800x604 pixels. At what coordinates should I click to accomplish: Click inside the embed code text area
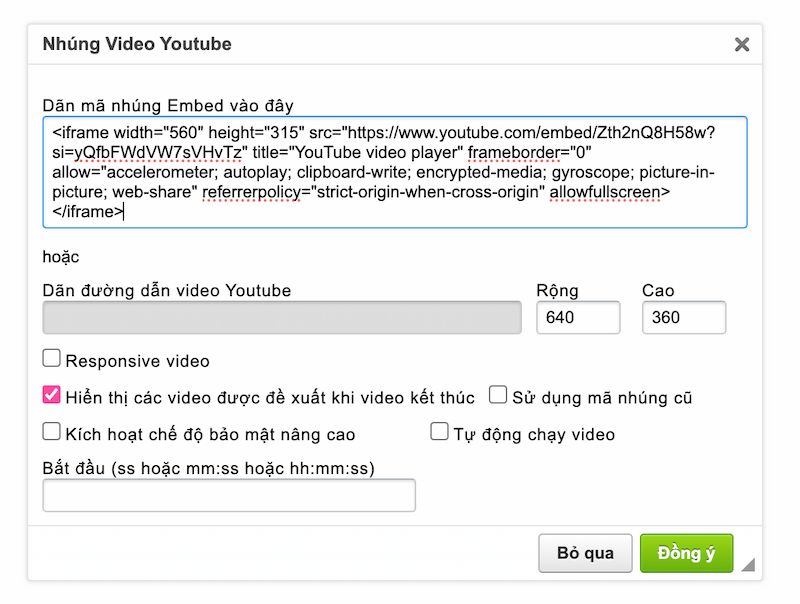click(x=394, y=172)
